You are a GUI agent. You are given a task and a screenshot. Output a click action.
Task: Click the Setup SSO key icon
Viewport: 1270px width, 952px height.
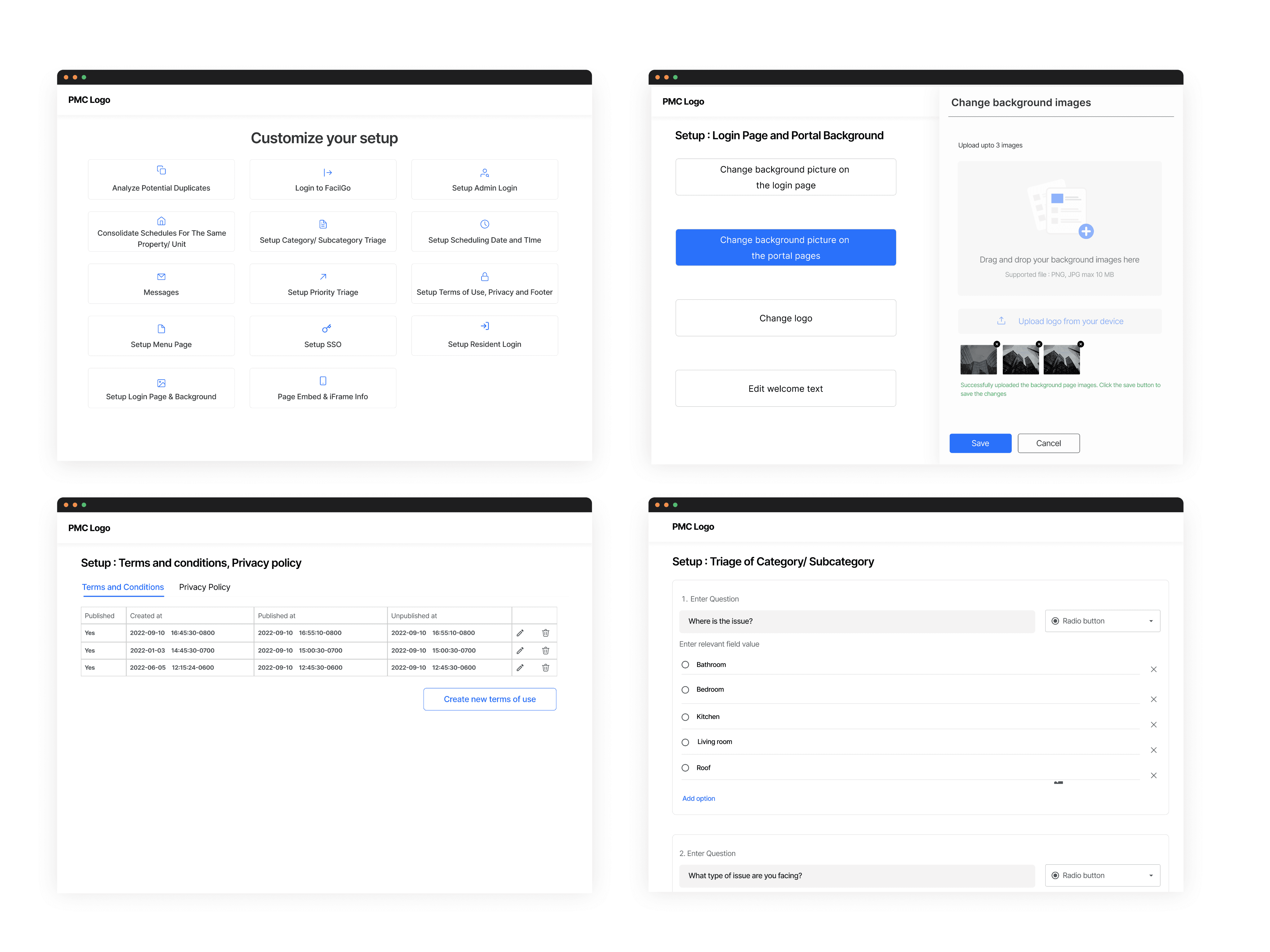coord(326,329)
